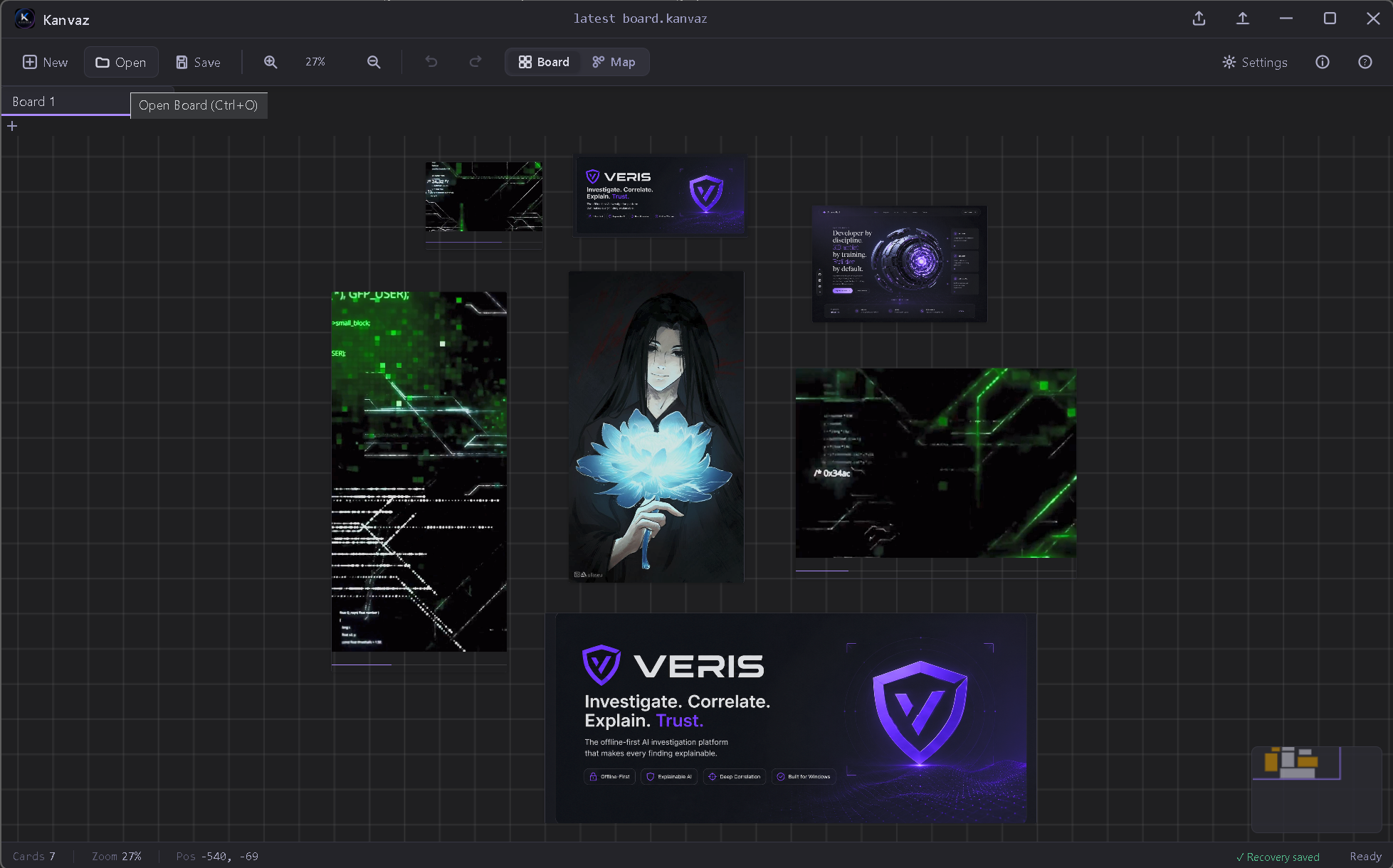
Task: Undo the last action
Action: pos(431,62)
